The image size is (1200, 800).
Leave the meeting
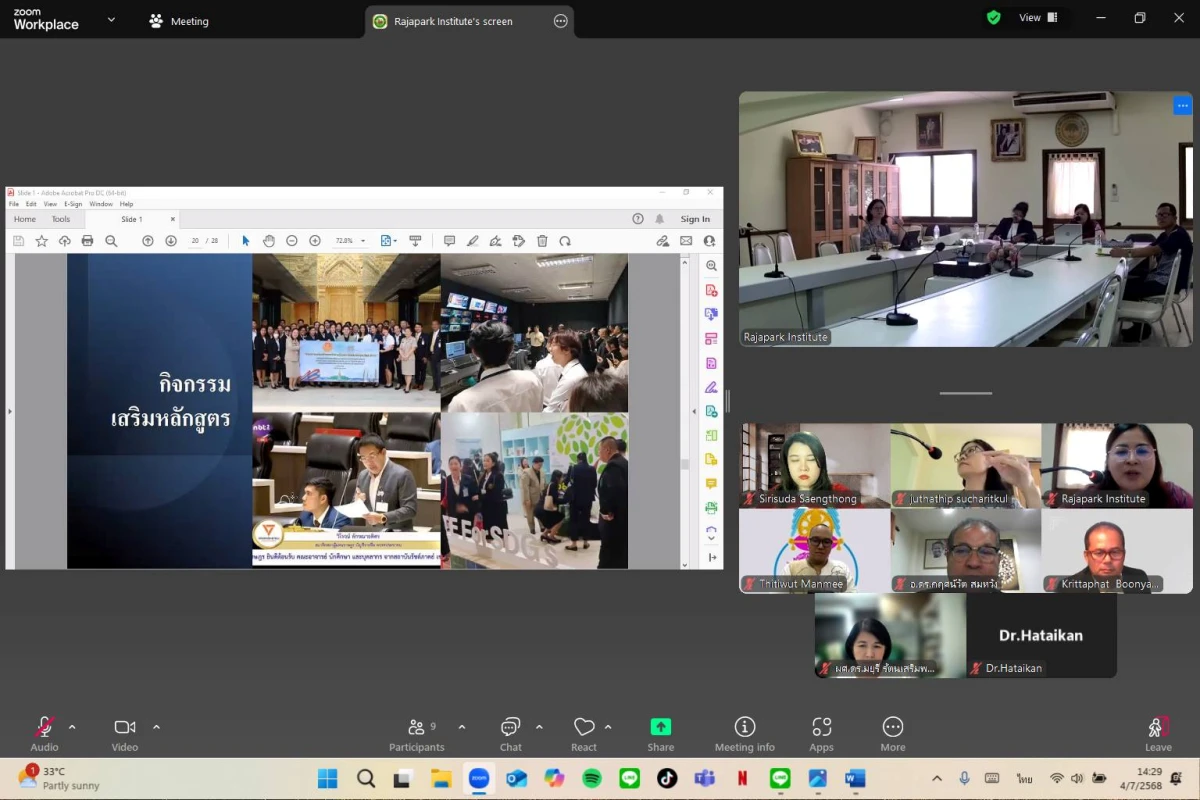1158,734
